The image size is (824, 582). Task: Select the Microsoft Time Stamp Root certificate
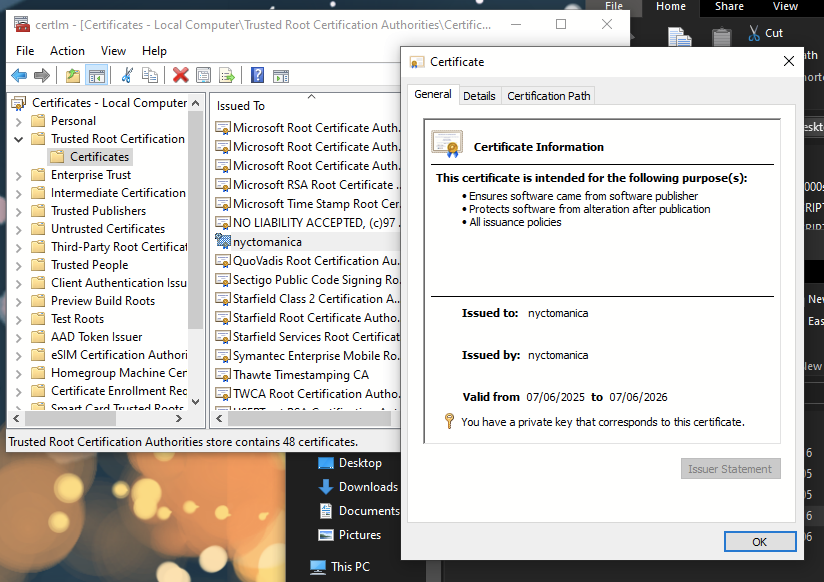pos(308,204)
